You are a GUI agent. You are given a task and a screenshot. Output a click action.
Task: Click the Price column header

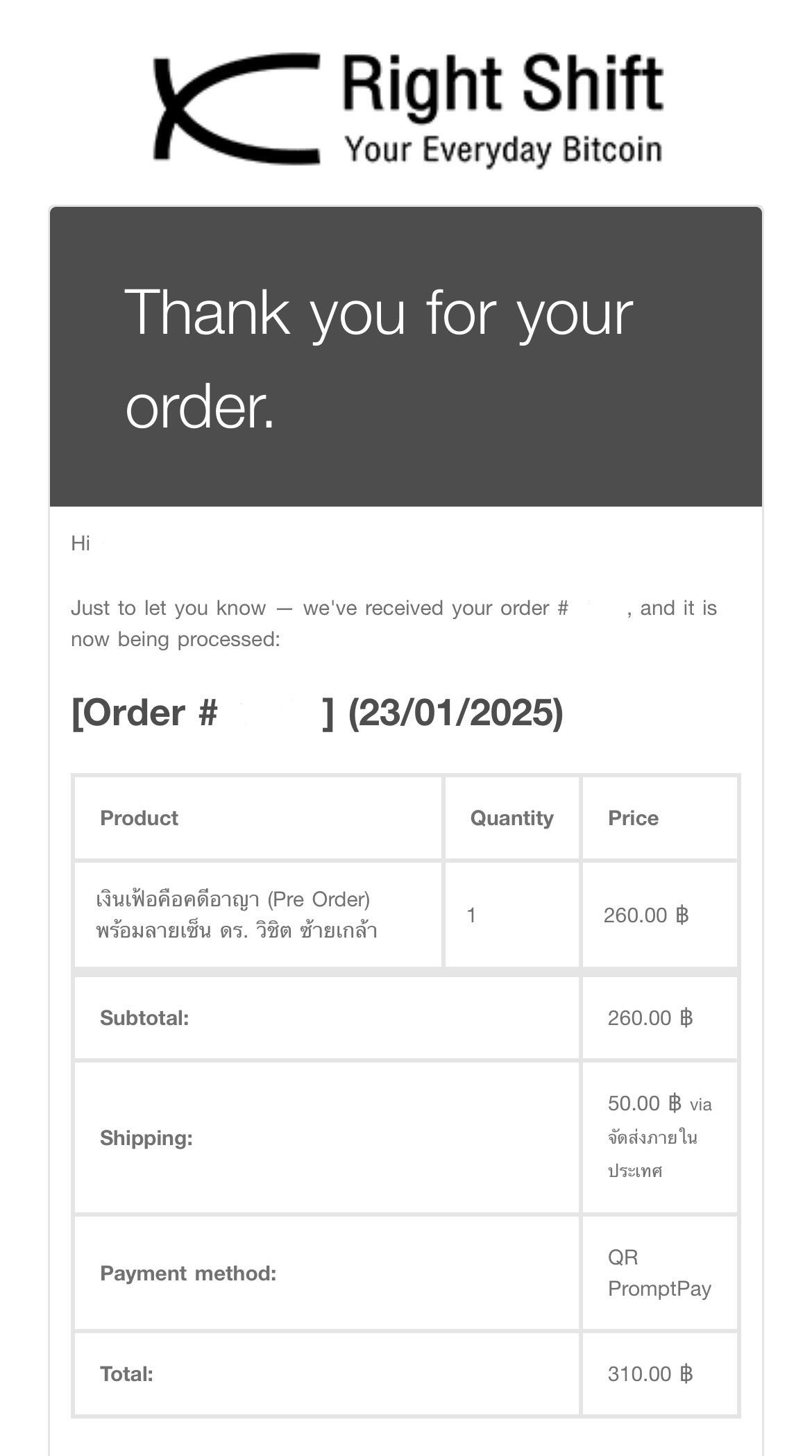pos(633,818)
